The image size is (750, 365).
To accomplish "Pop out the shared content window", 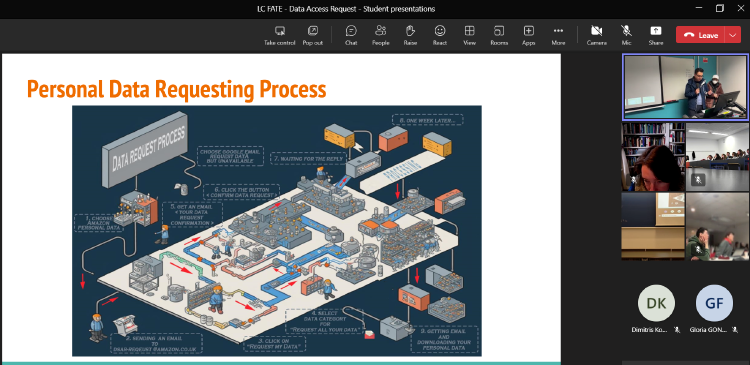I will [x=312, y=35].
